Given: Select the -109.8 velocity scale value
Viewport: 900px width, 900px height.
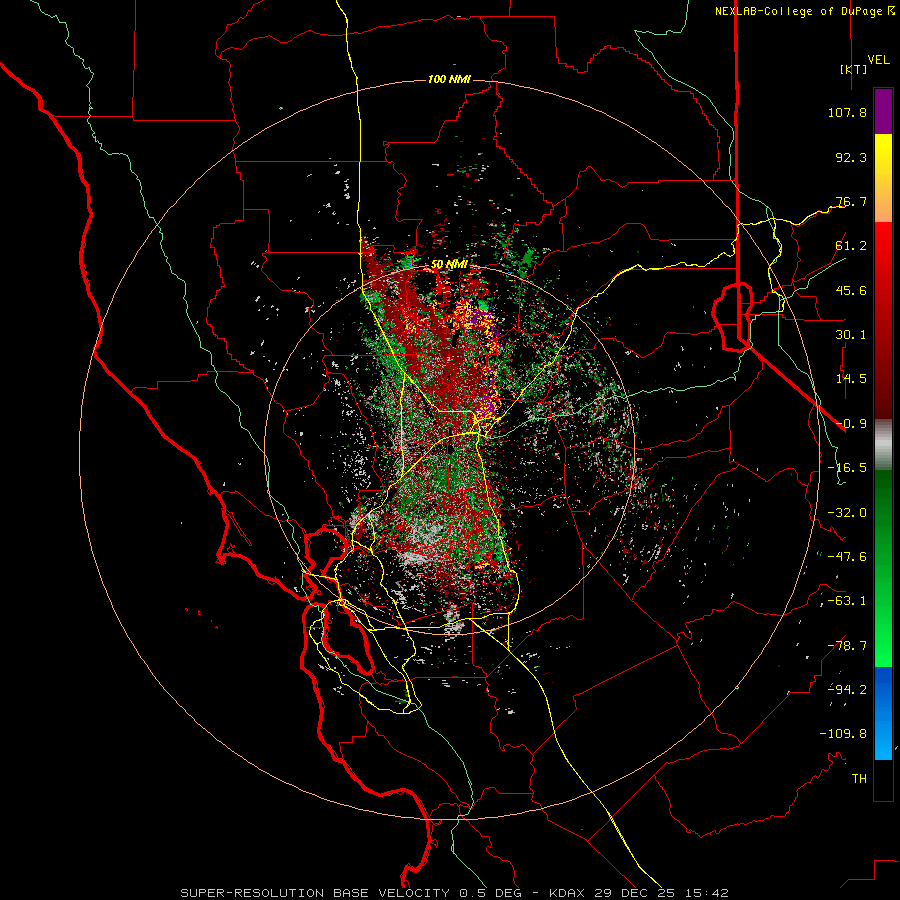Looking at the screenshot, I should [x=843, y=734].
